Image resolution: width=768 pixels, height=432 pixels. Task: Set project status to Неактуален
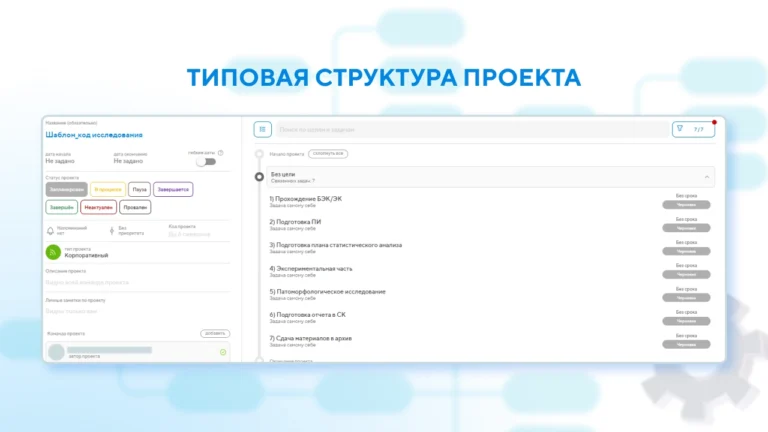pos(98,207)
